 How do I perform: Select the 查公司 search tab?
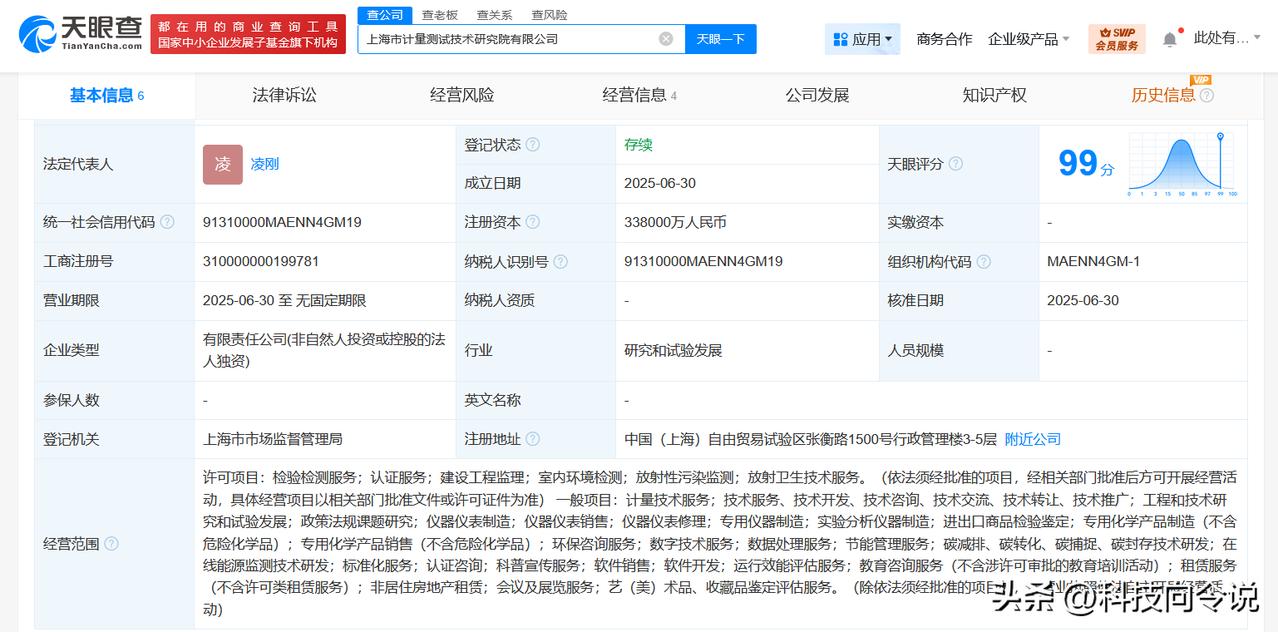(385, 15)
